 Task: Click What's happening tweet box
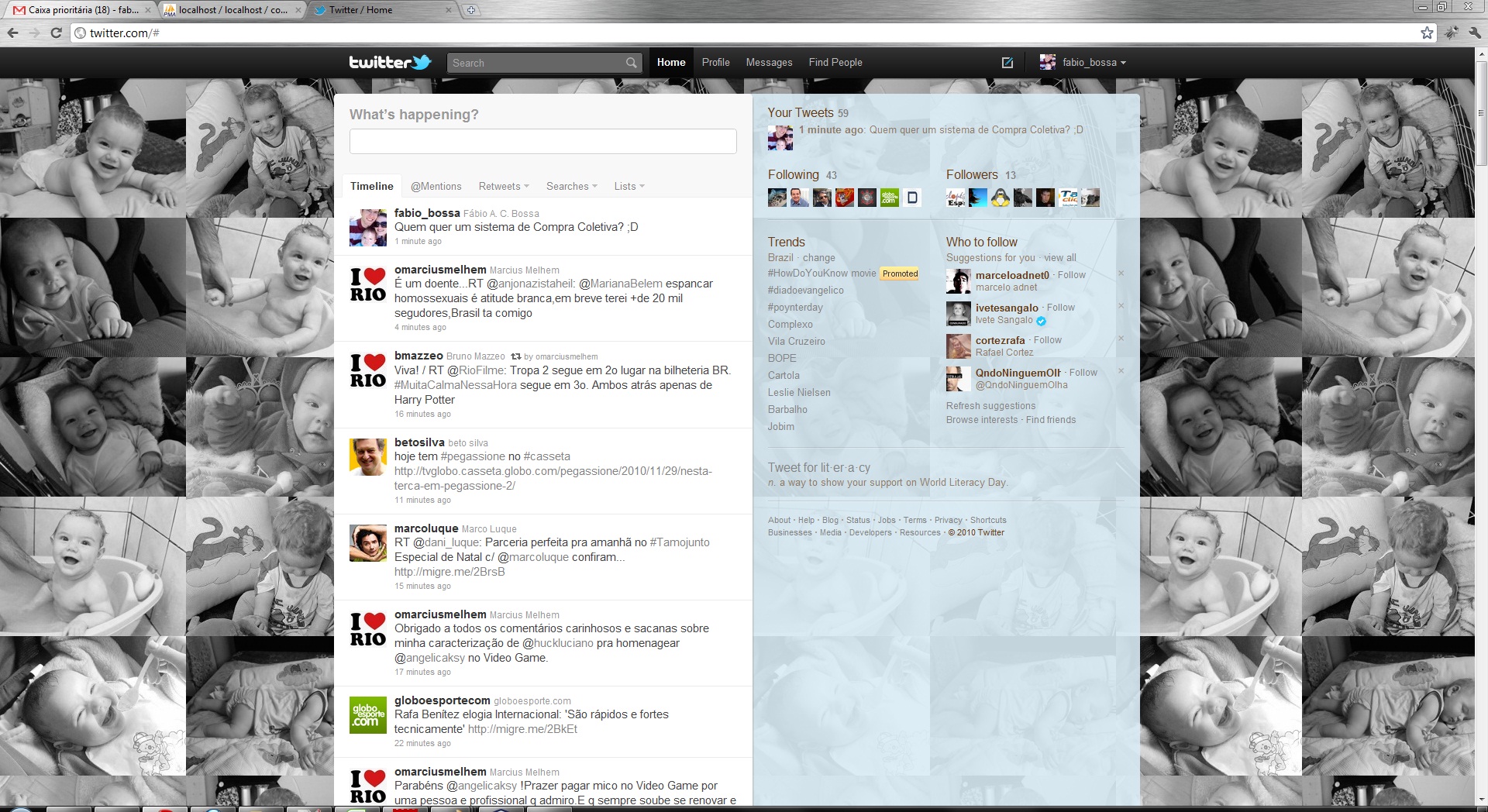542,141
